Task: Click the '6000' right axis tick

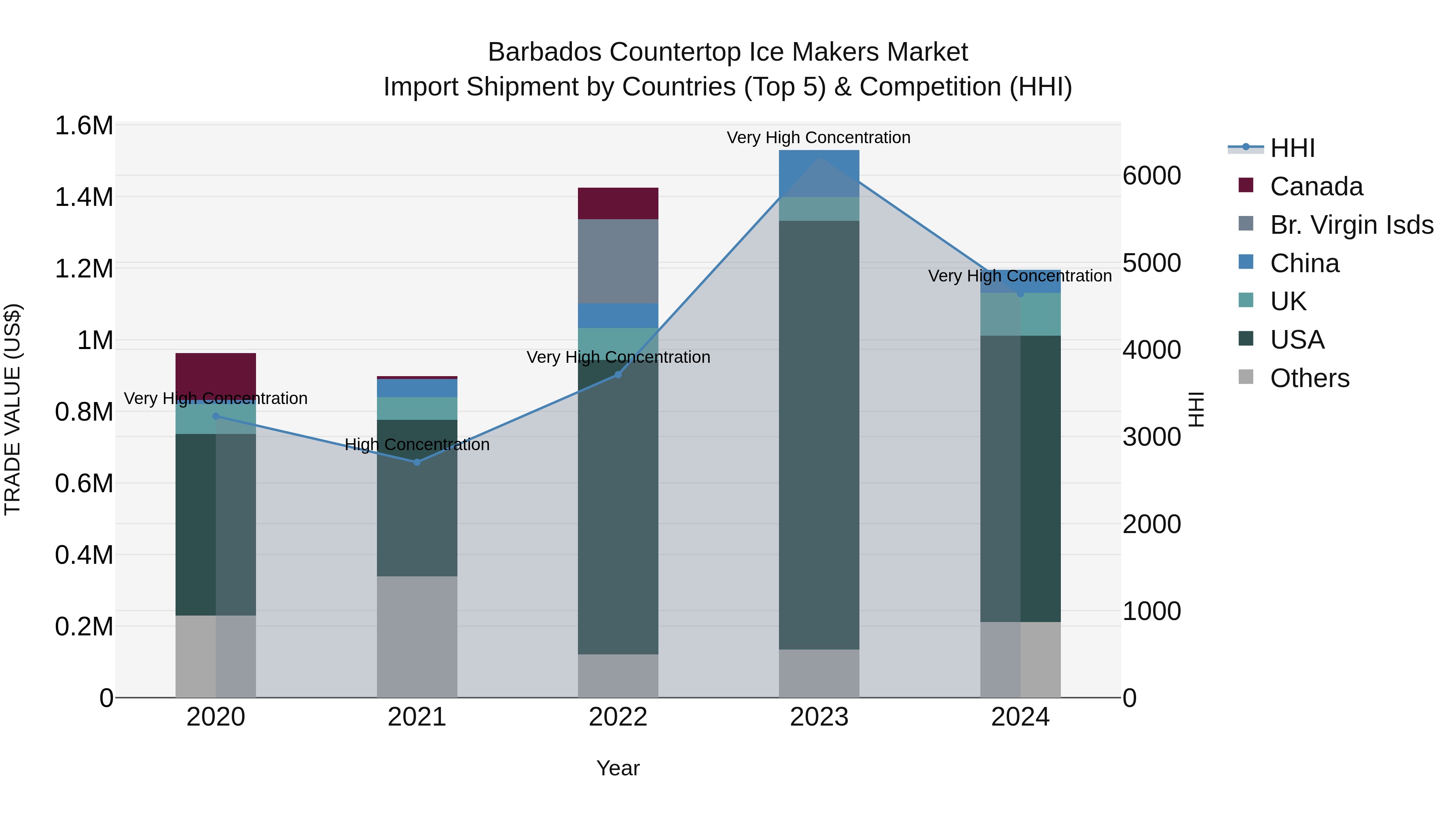Action: point(1151,176)
